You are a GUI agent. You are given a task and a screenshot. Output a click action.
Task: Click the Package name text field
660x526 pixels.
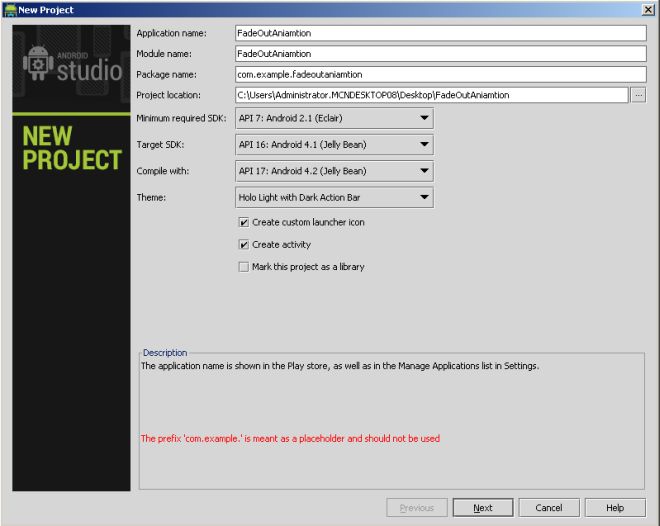pyautogui.click(x=441, y=74)
